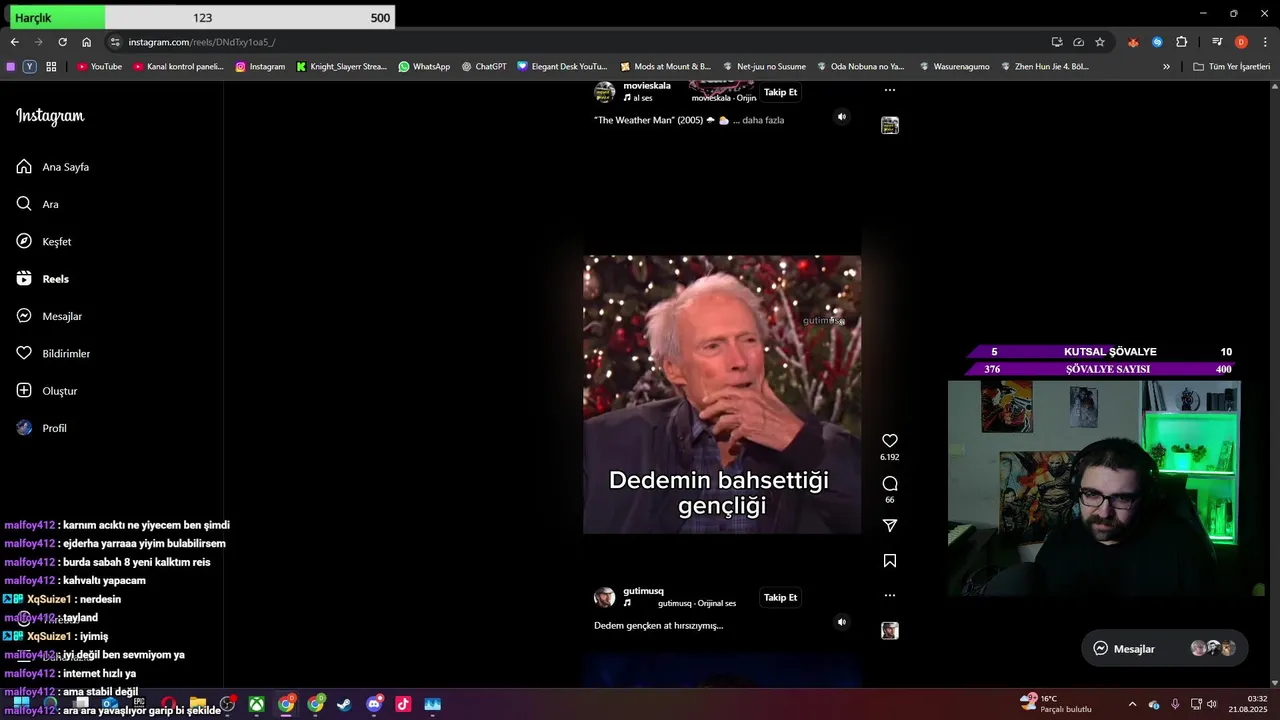View site information icon in address bar
Image resolution: width=1280 pixels, height=720 pixels.
tap(115, 42)
